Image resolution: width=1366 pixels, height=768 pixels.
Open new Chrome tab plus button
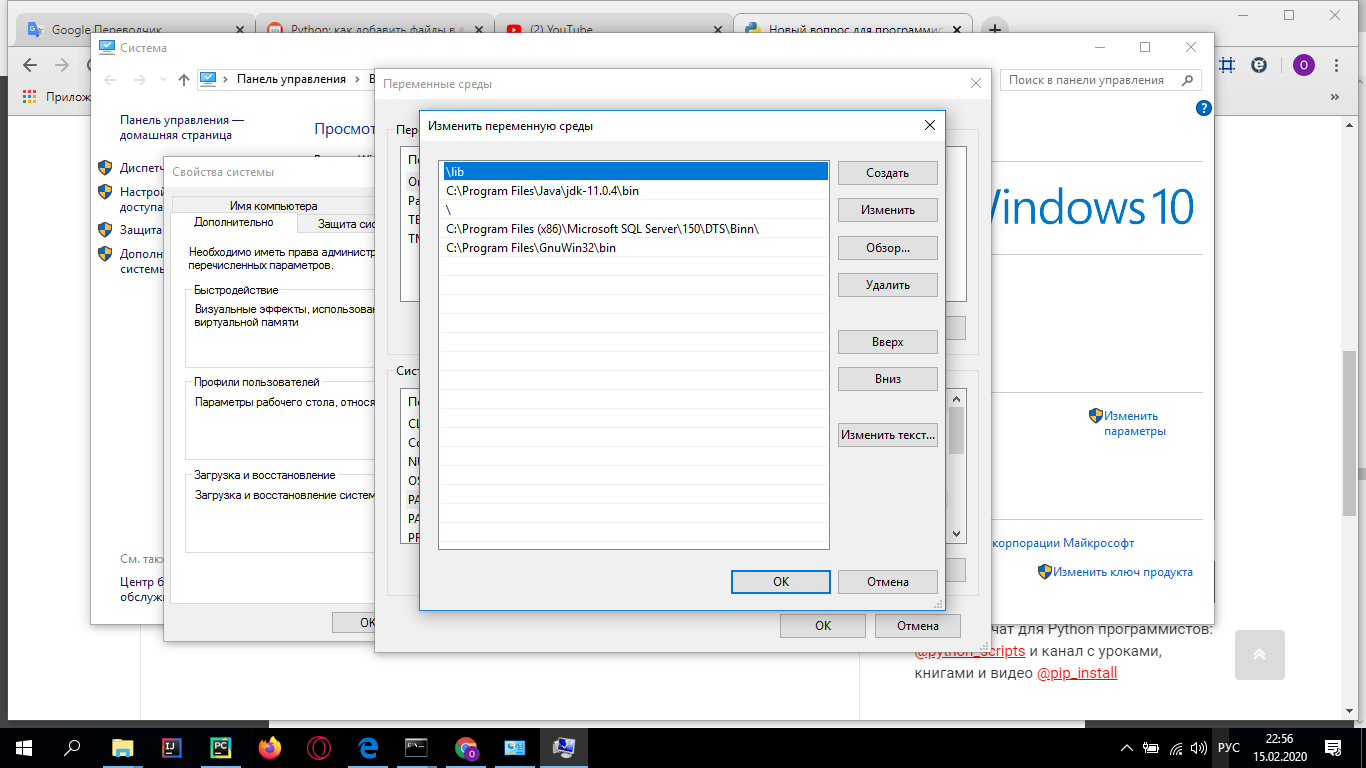(x=995, y=29)
